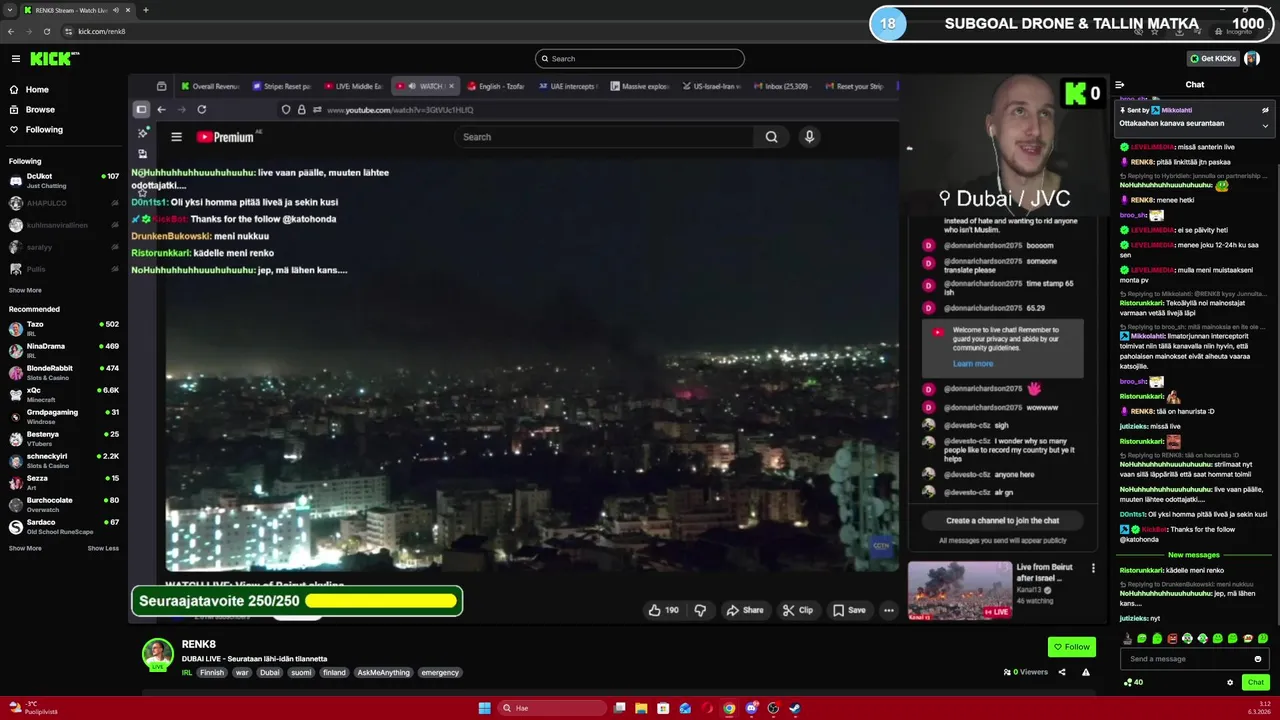Click the taskbar Hae search box
The height and width of the screenshot is (720, 1280).
(553, 708)
